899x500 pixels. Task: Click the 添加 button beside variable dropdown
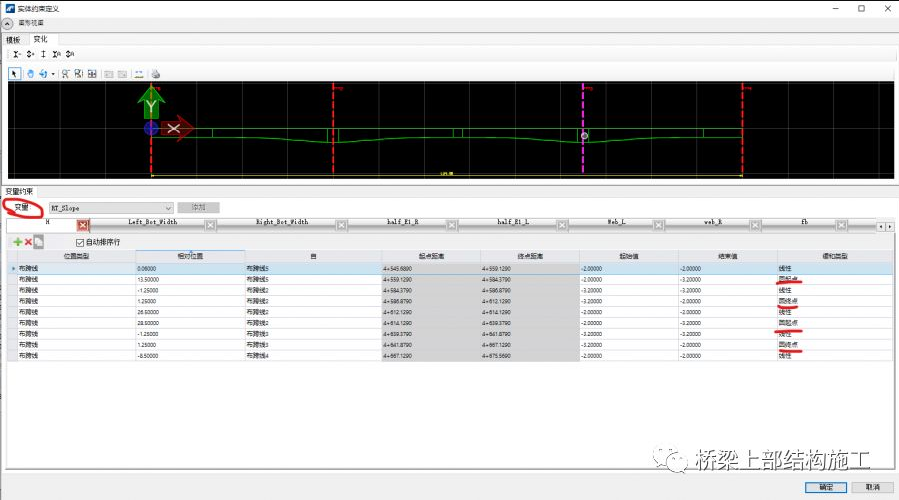point(198,208)
